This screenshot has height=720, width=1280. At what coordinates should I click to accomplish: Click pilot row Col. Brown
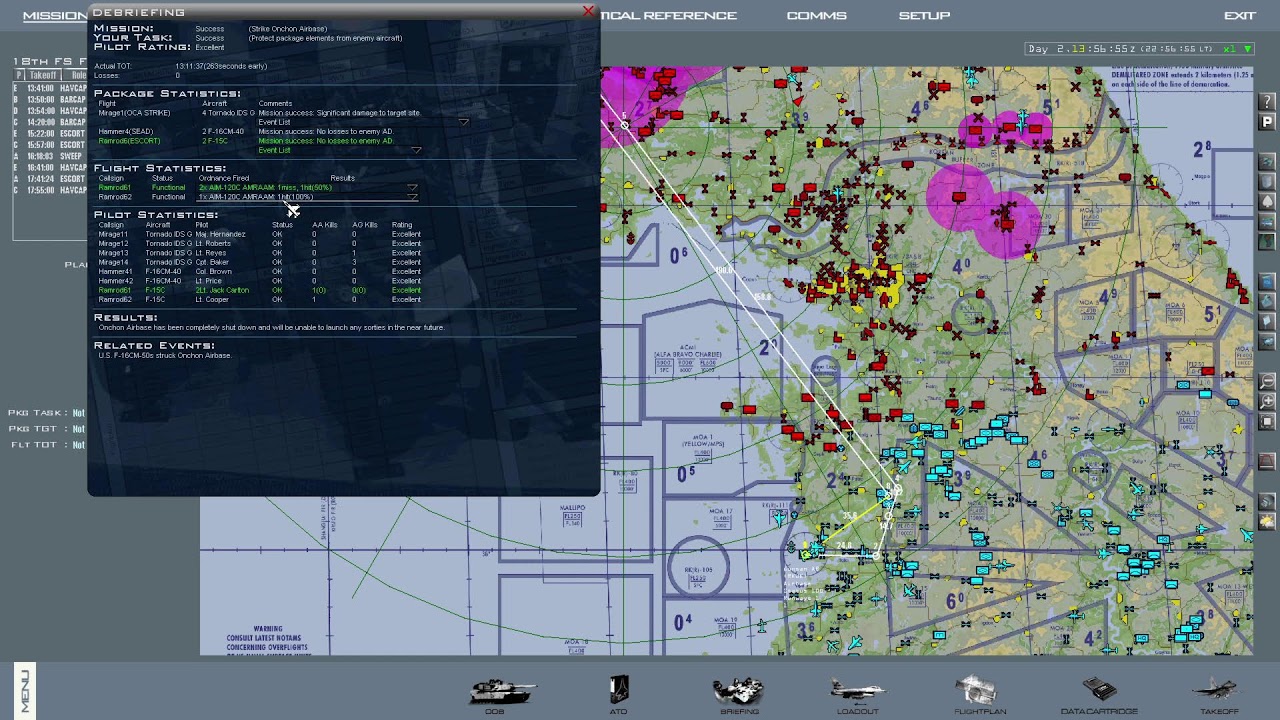(x=259, y=271)
